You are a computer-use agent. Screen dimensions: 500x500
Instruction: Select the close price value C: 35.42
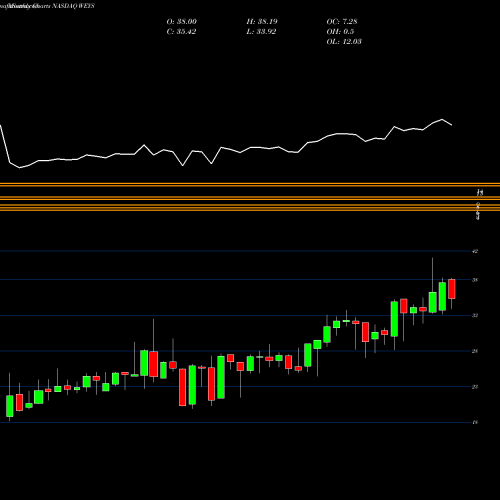[x=181, y=32]
